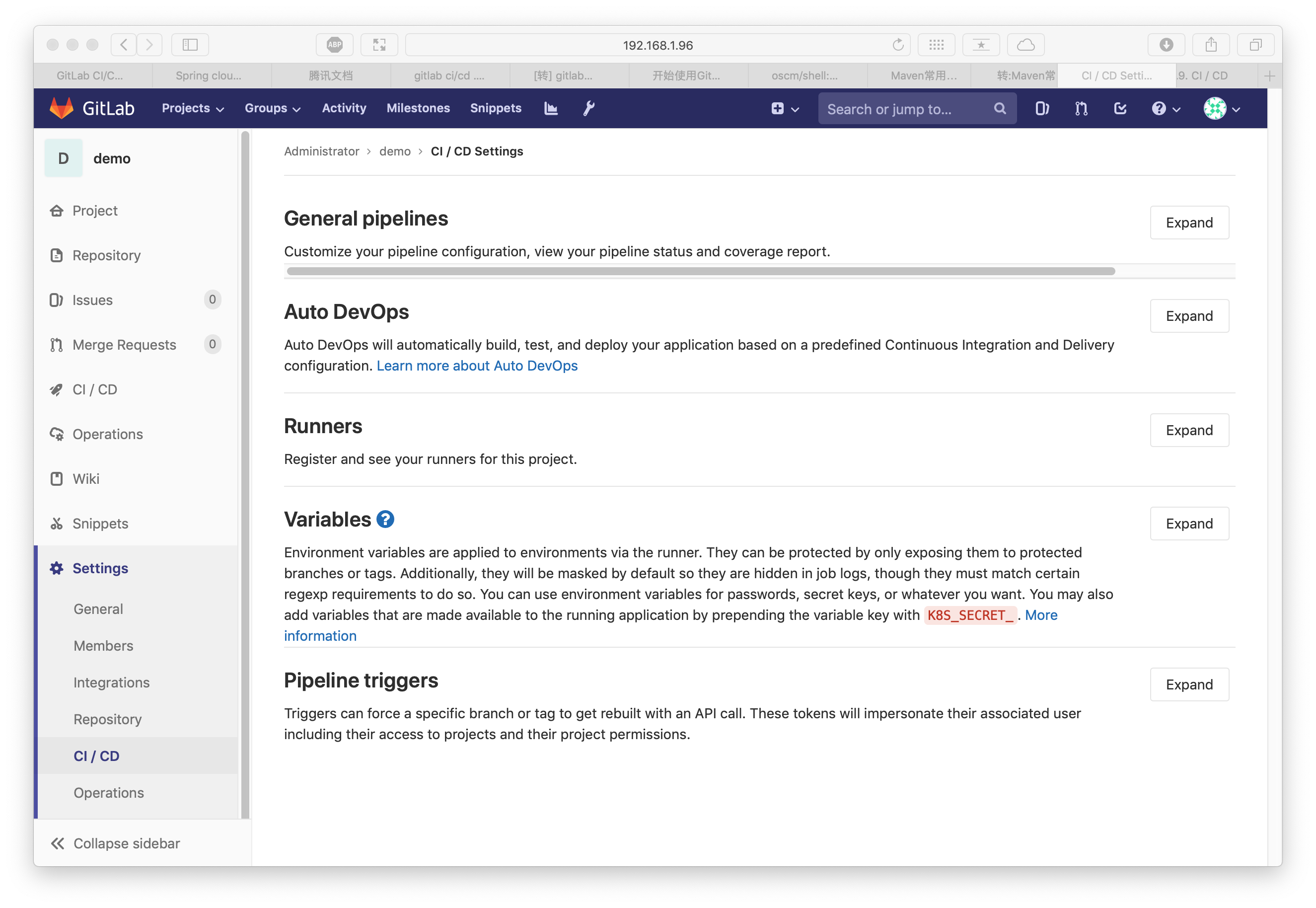Toggle the Safari sidebar button
The width and height of the screenshot is (1316, 908).
click(190, 44)
